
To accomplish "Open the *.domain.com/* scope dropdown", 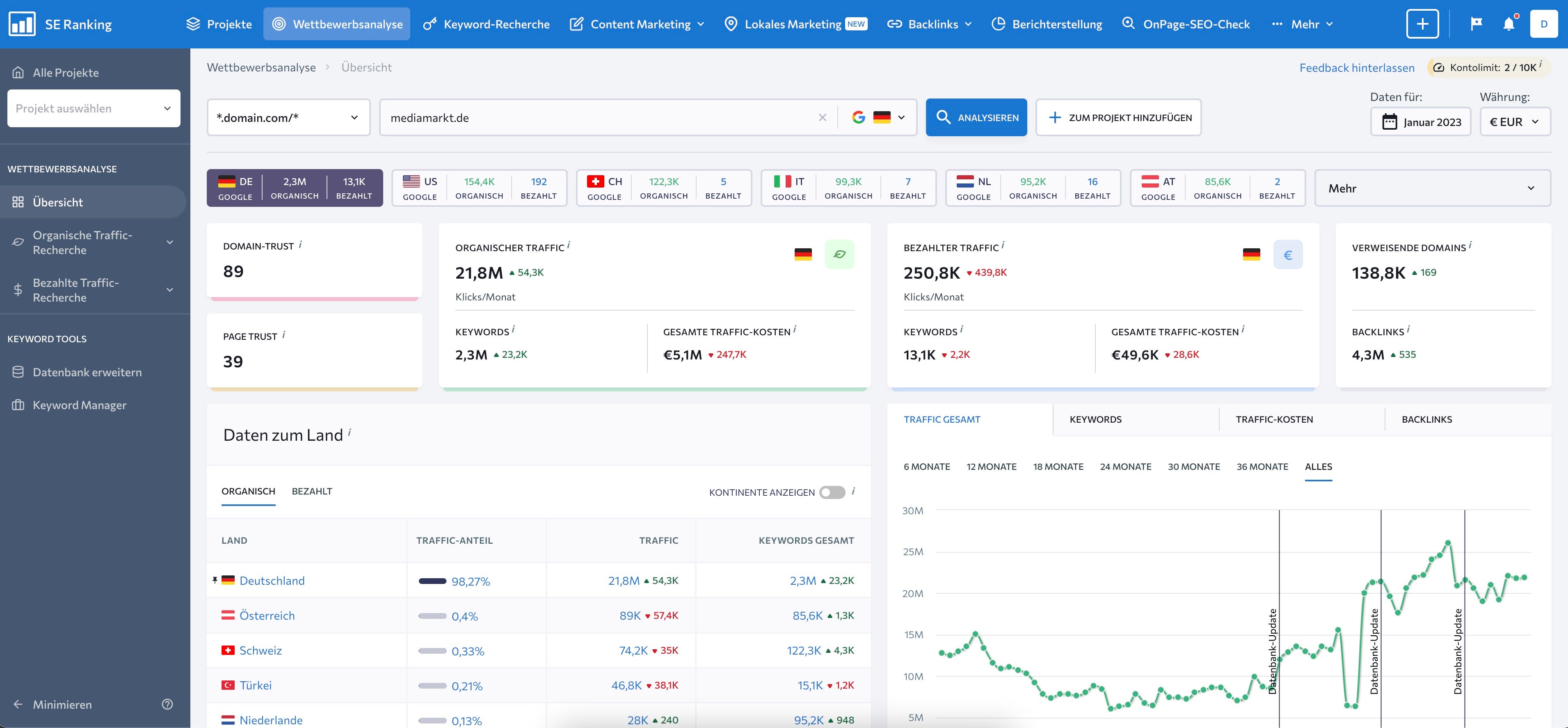I will (x=288, y=117).
